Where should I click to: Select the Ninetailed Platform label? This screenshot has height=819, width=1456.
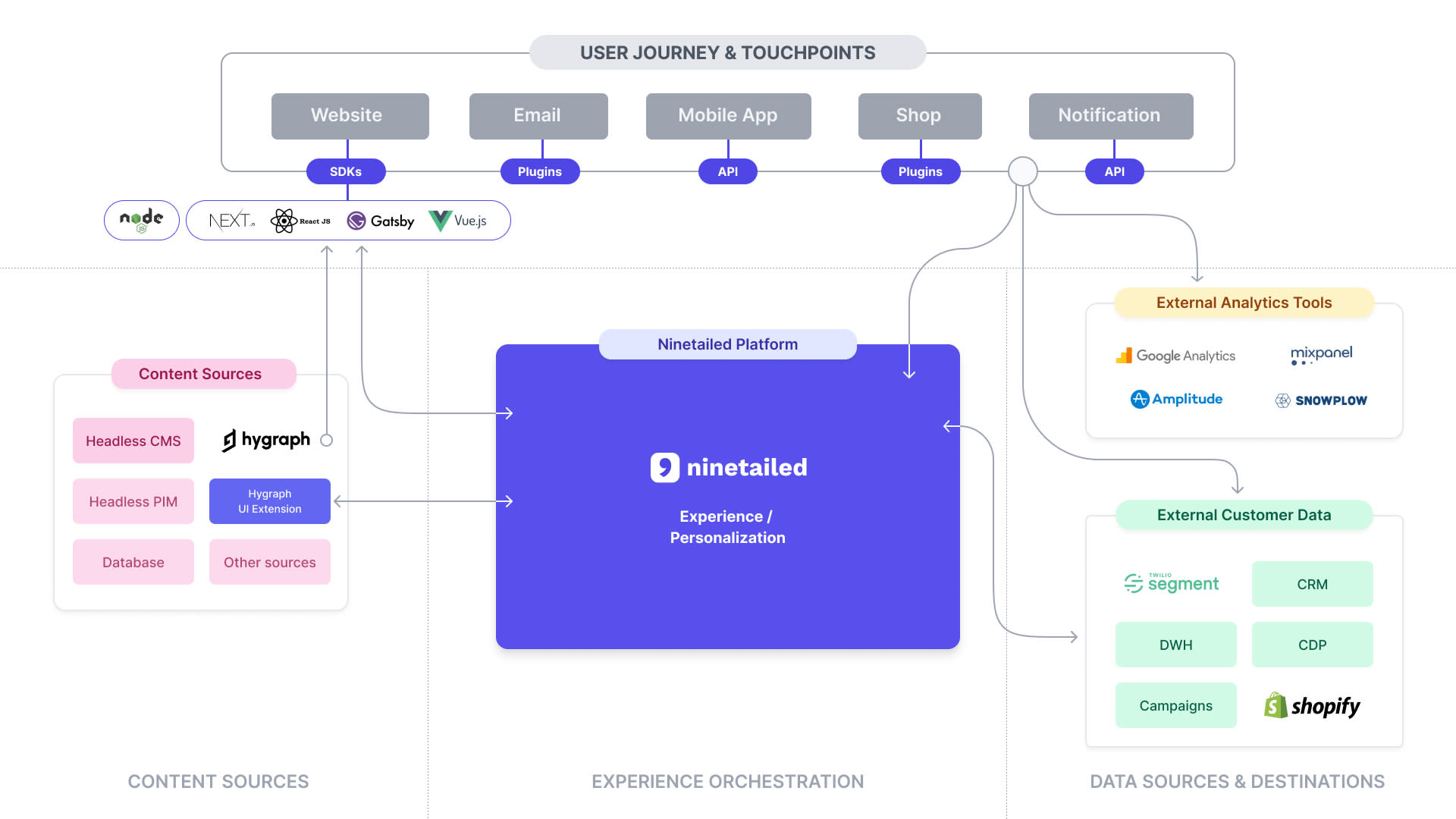727,344
